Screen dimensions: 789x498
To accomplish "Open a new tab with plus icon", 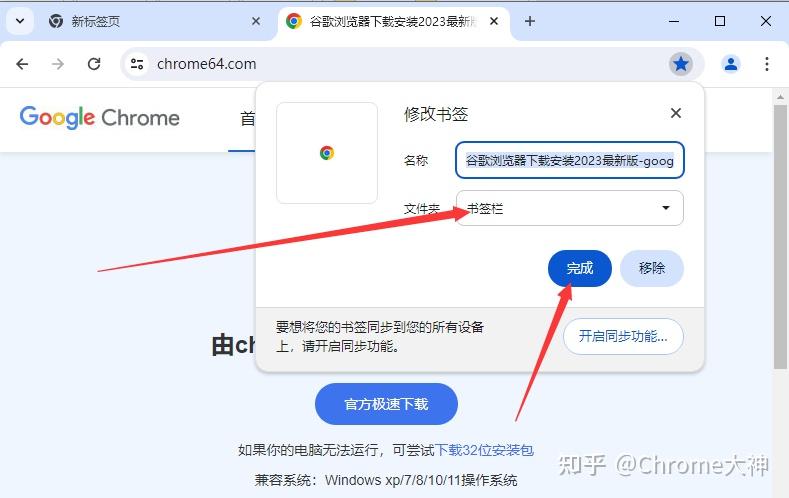I will coord(529,21).
